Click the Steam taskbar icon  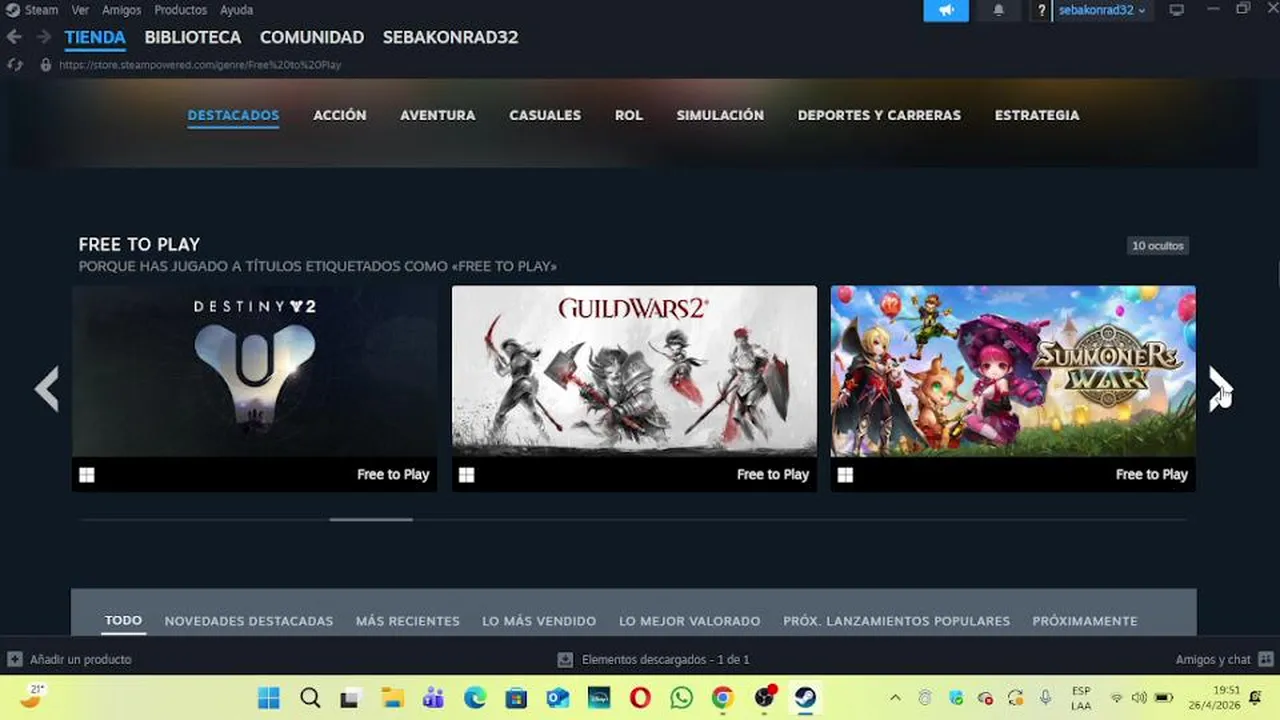pyautogui.click(x=805, y=698)
